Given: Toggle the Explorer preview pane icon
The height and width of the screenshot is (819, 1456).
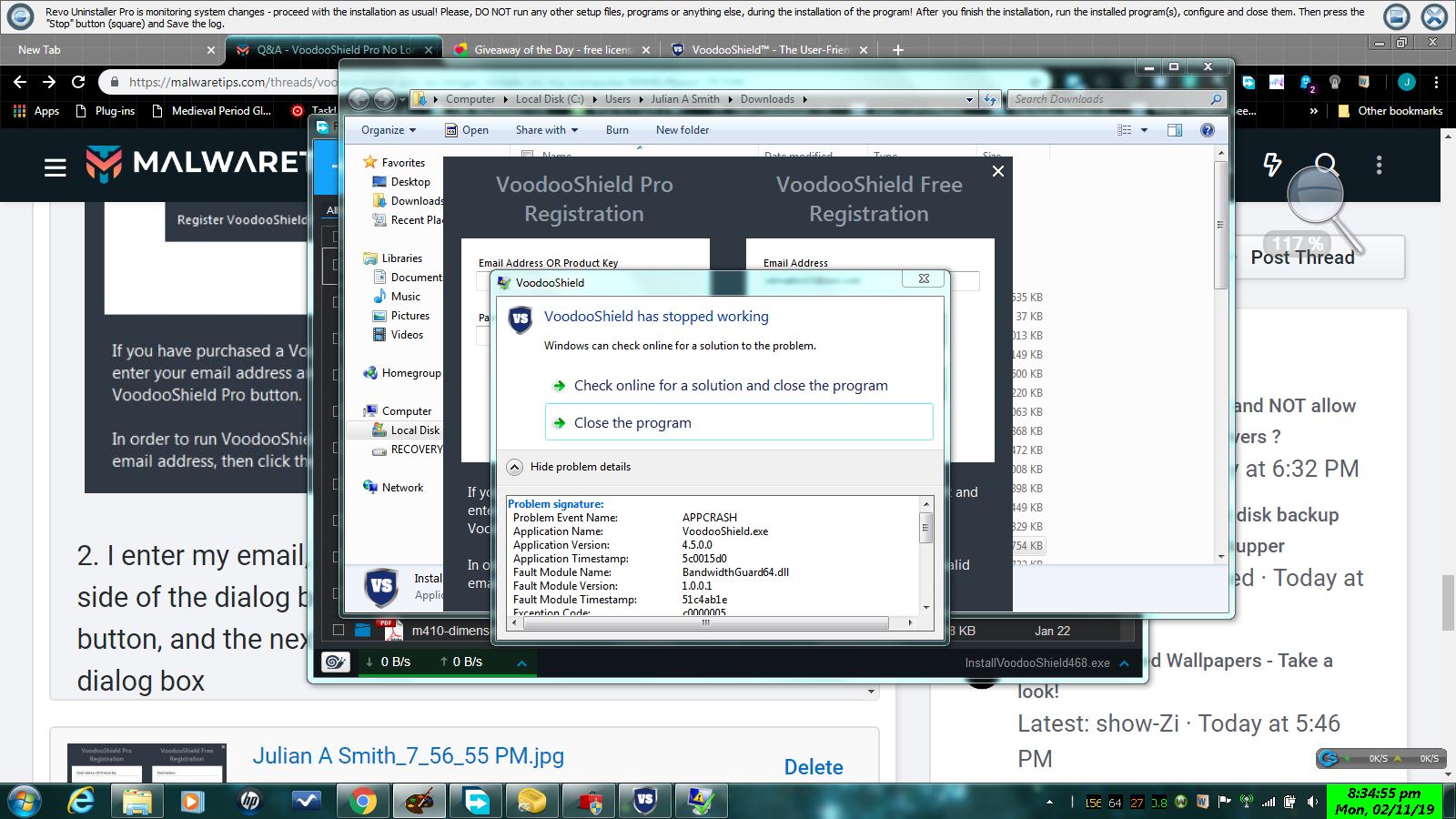Looking at the screenshot, I should point(1175,130).
